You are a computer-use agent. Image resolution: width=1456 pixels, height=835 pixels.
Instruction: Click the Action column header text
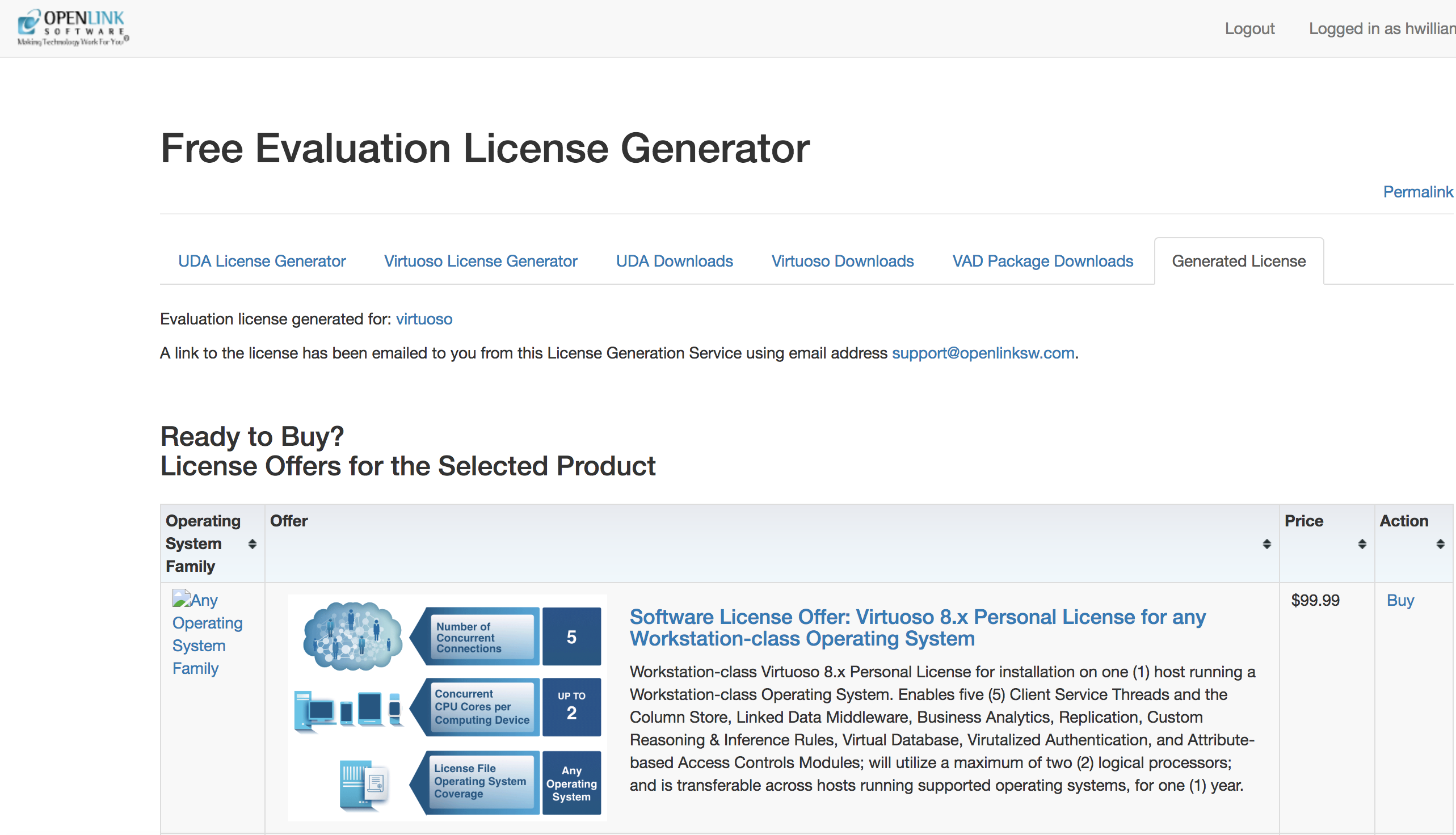coord(1403,521)
